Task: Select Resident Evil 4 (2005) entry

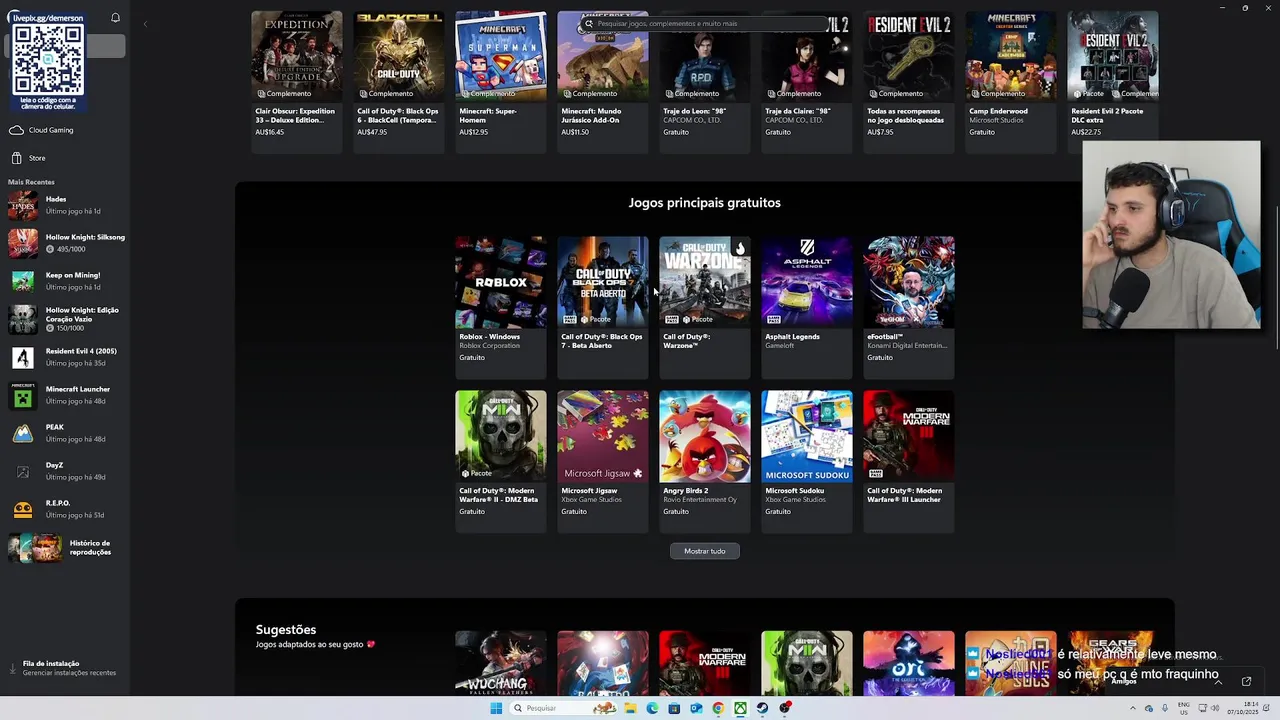Action: coord(66,357)
